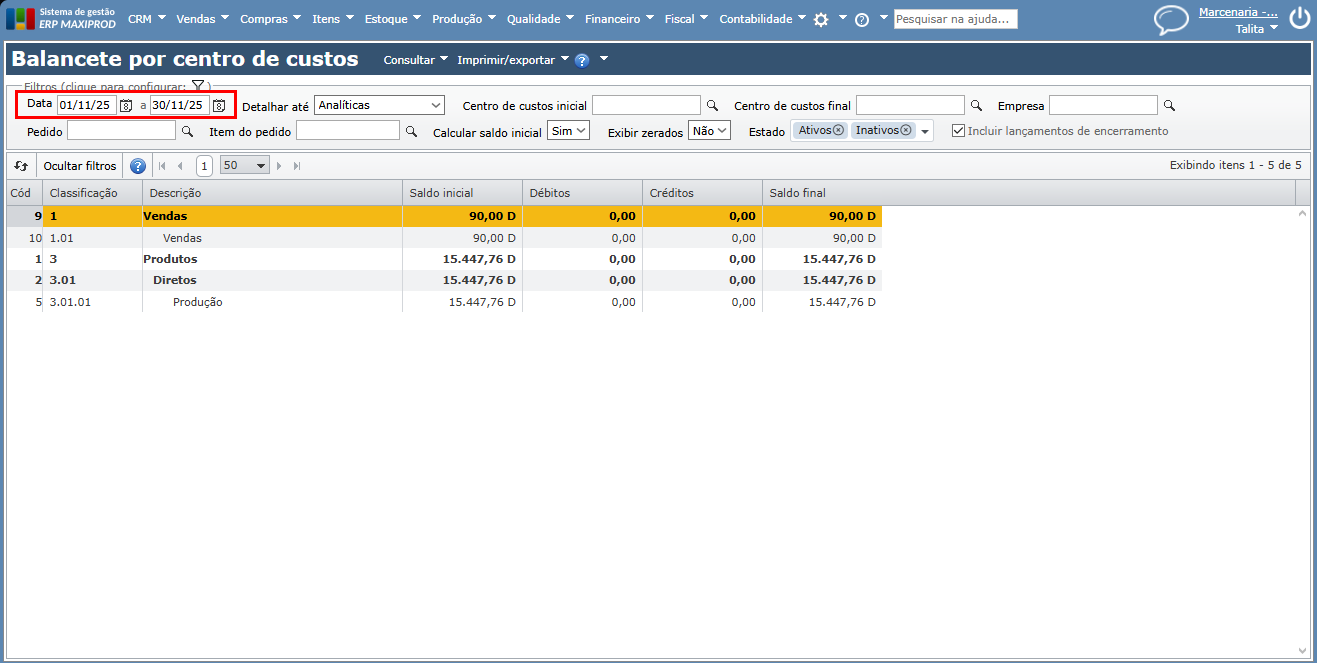Remove the Inativos tag from Estado
The image size is (1317, 663).
[906, 130]
